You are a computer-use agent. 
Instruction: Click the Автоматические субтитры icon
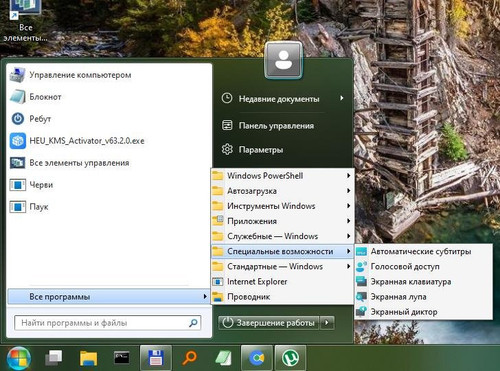click(361, 252)
